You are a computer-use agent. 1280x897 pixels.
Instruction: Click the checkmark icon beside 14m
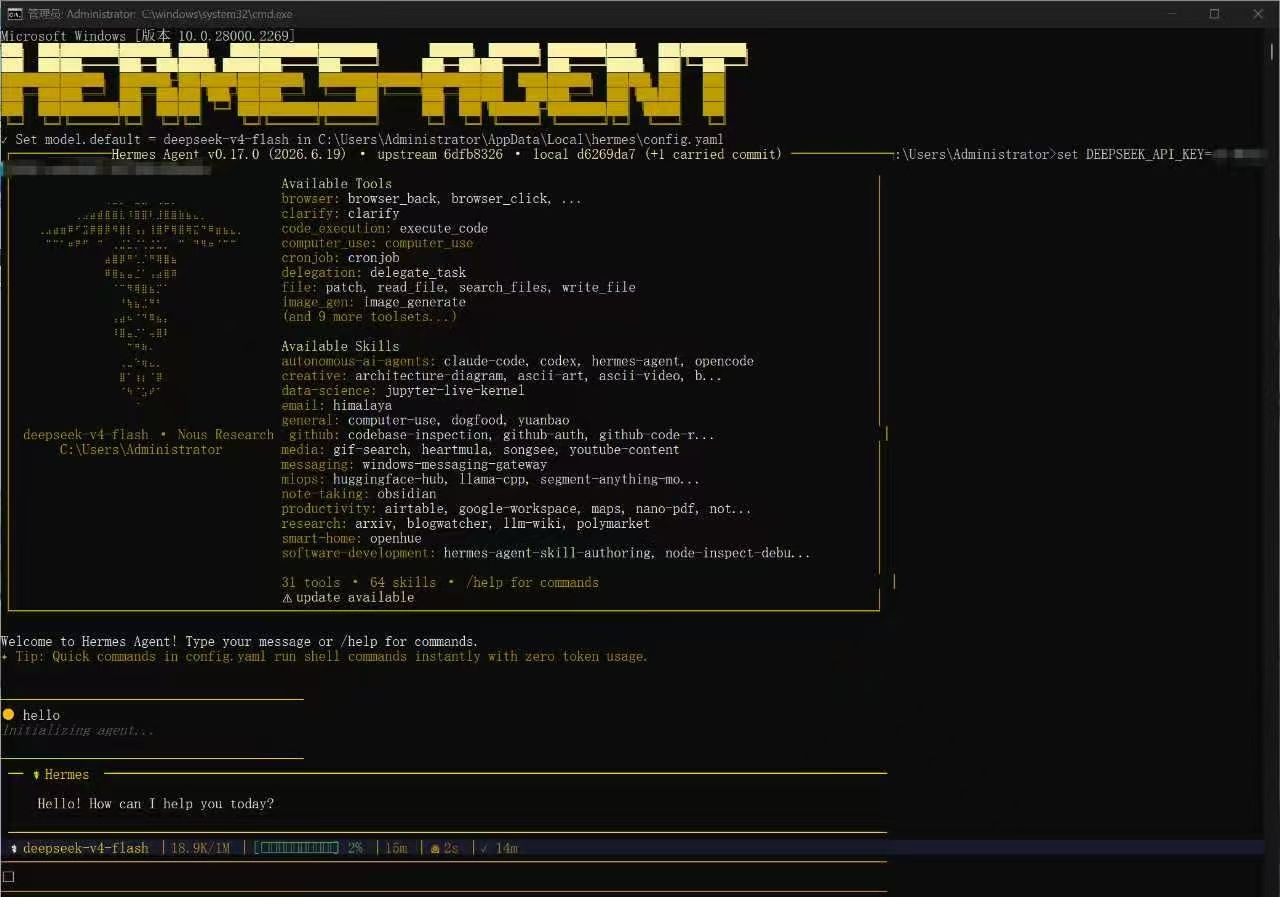pos(484,848)
